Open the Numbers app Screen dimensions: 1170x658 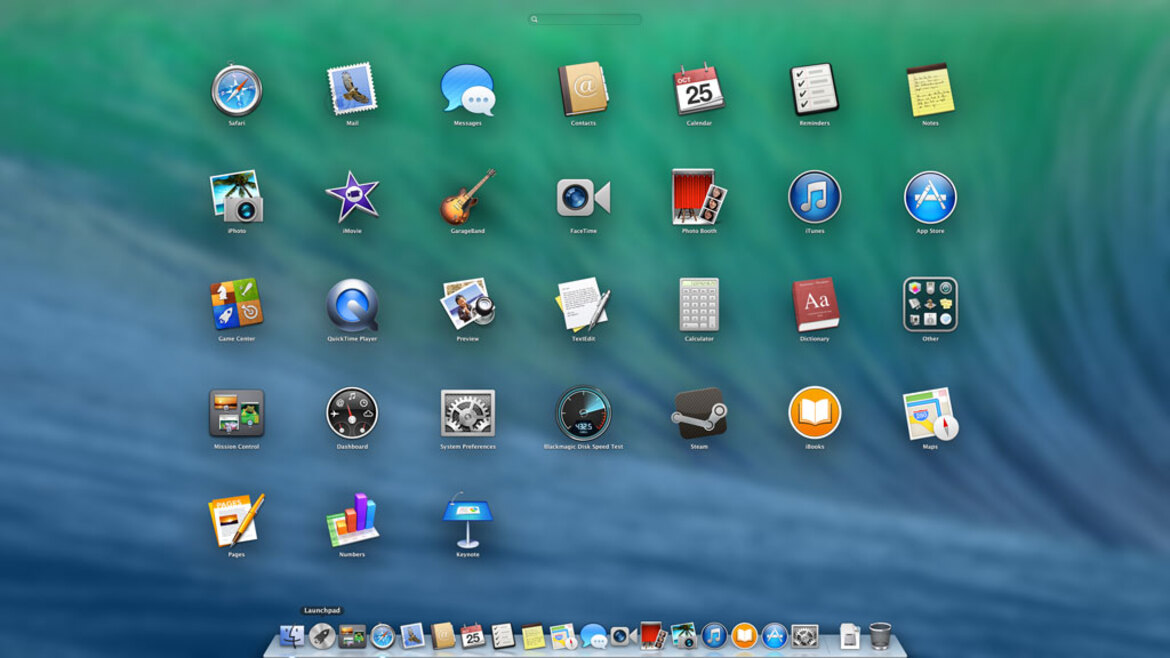coord(352,520)
